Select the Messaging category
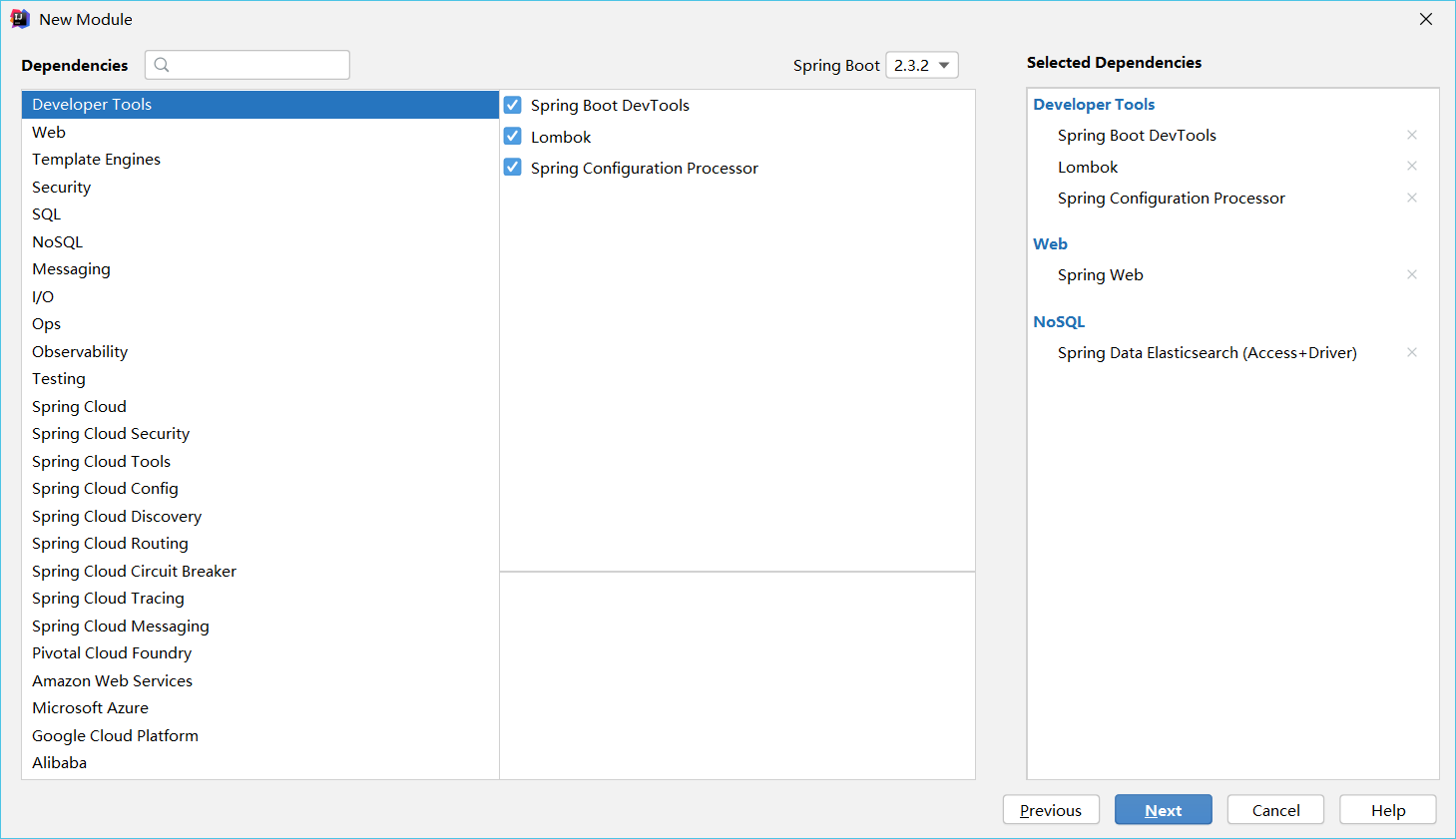Image resolution: width=1456 pixels, height=839 pixels. 260,269
